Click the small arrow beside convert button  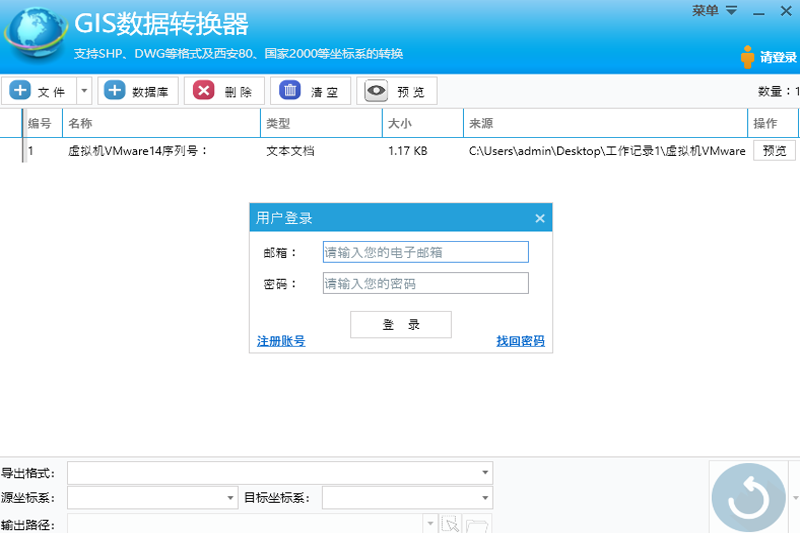795,498
